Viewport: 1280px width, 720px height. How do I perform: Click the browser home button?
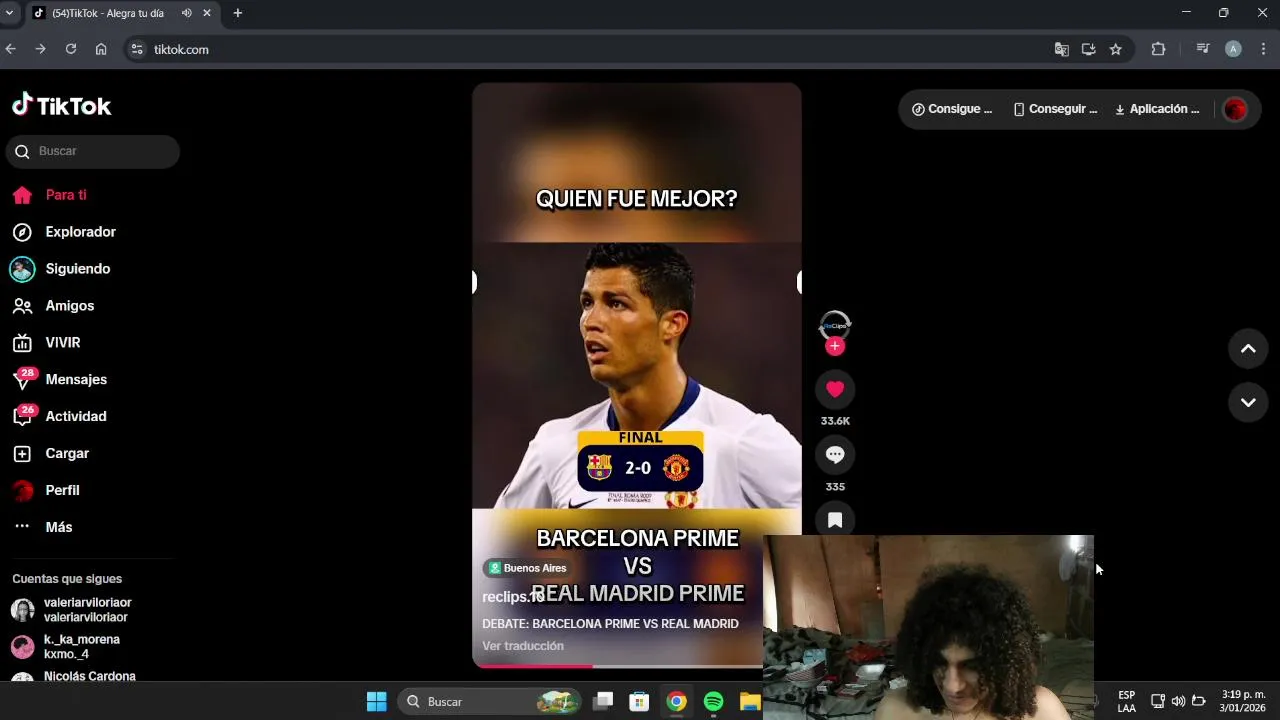(x=101, y=49)
